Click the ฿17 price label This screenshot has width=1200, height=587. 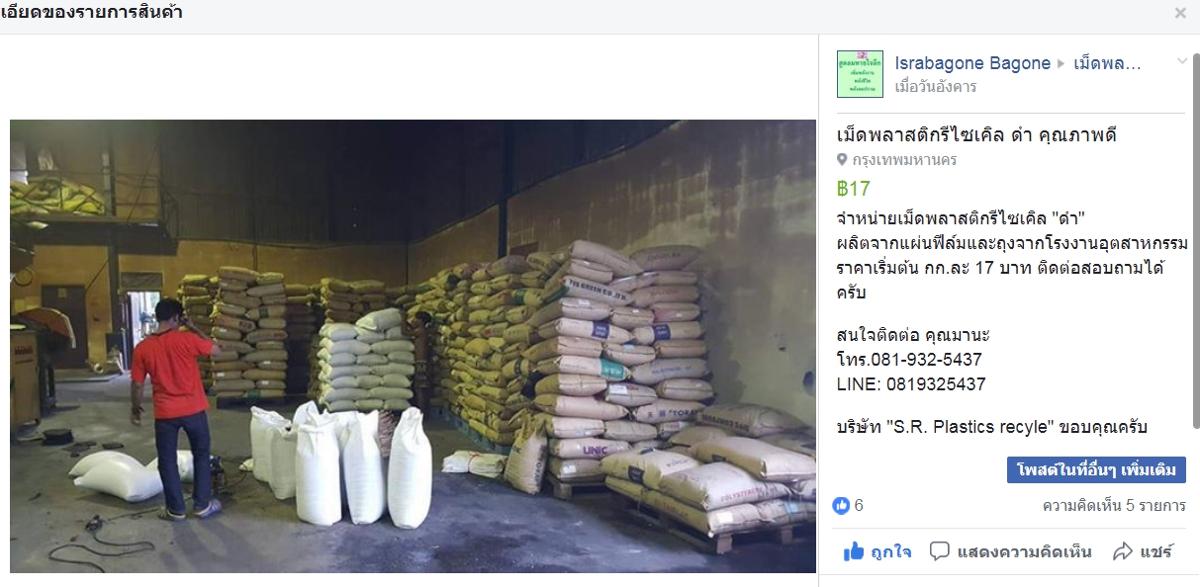[854, 188]
